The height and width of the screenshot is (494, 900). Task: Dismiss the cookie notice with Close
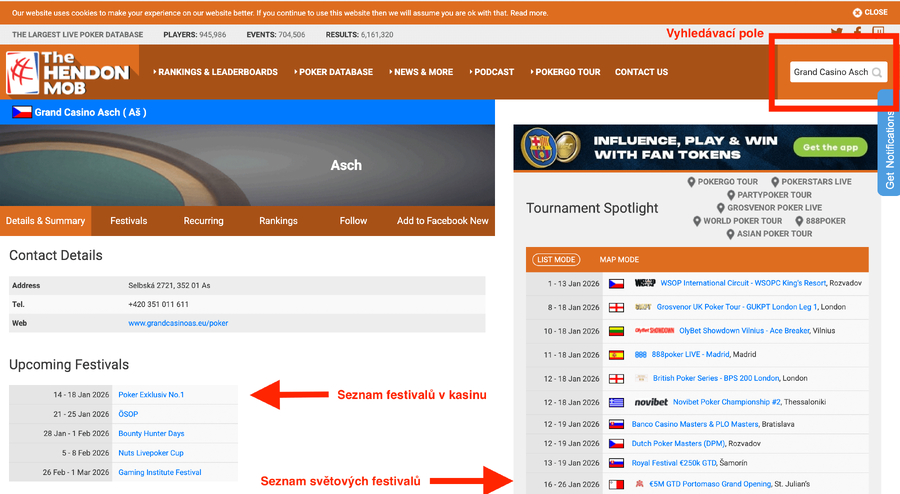coord(870,12)
